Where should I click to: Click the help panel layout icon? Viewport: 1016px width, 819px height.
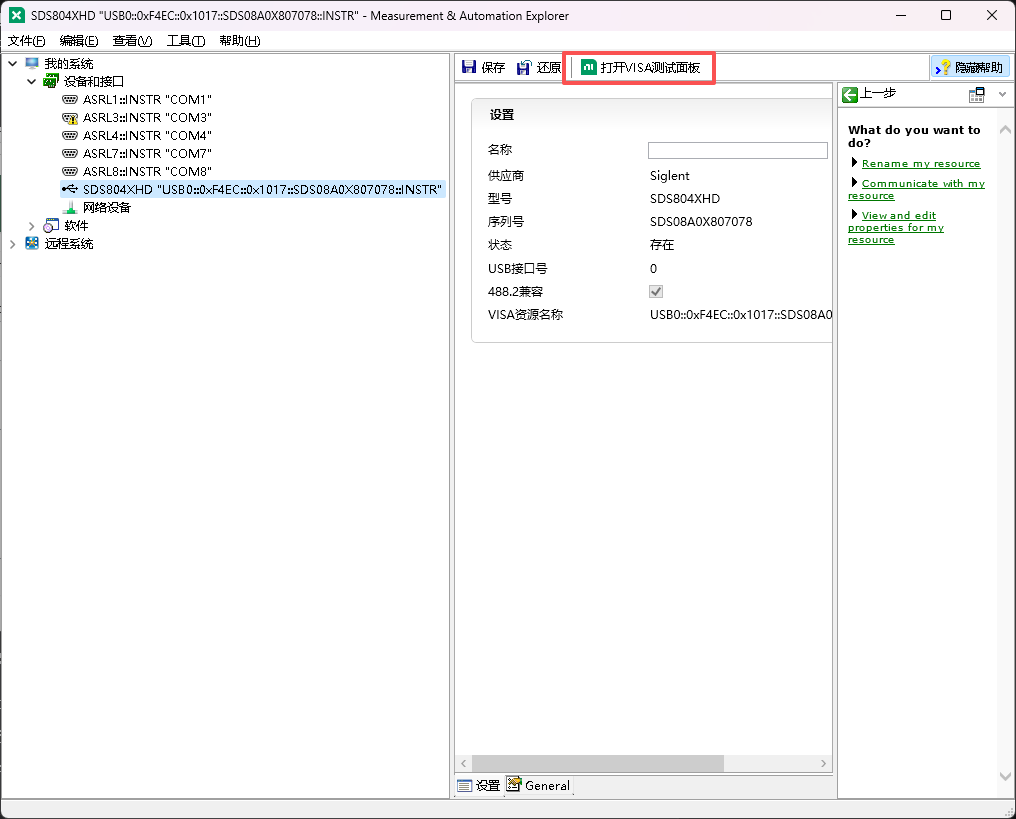(976, 95)
